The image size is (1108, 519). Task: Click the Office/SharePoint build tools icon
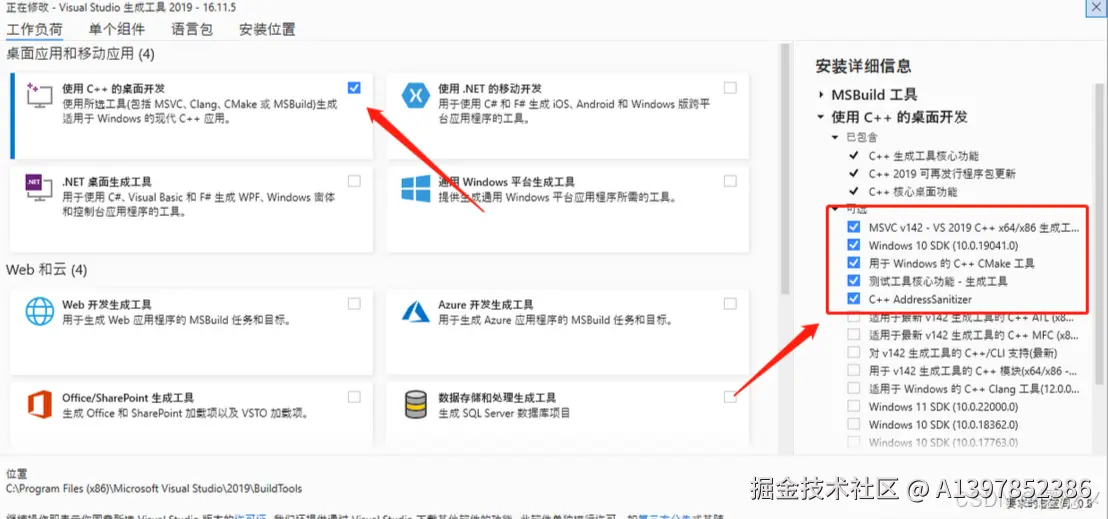click(x=40, y=404)
